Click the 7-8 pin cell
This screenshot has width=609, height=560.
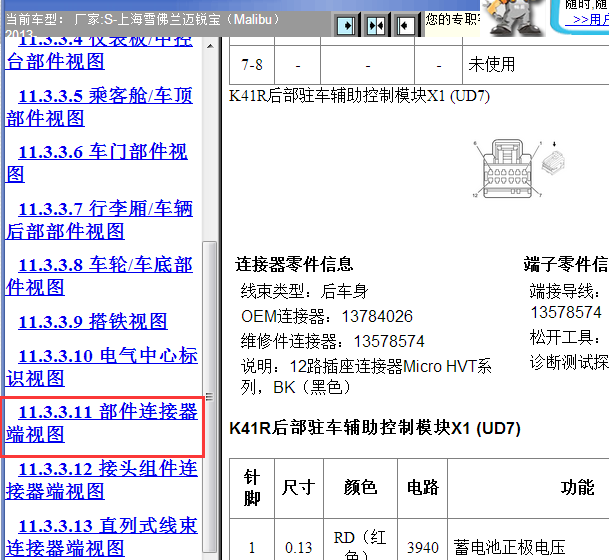252,64
